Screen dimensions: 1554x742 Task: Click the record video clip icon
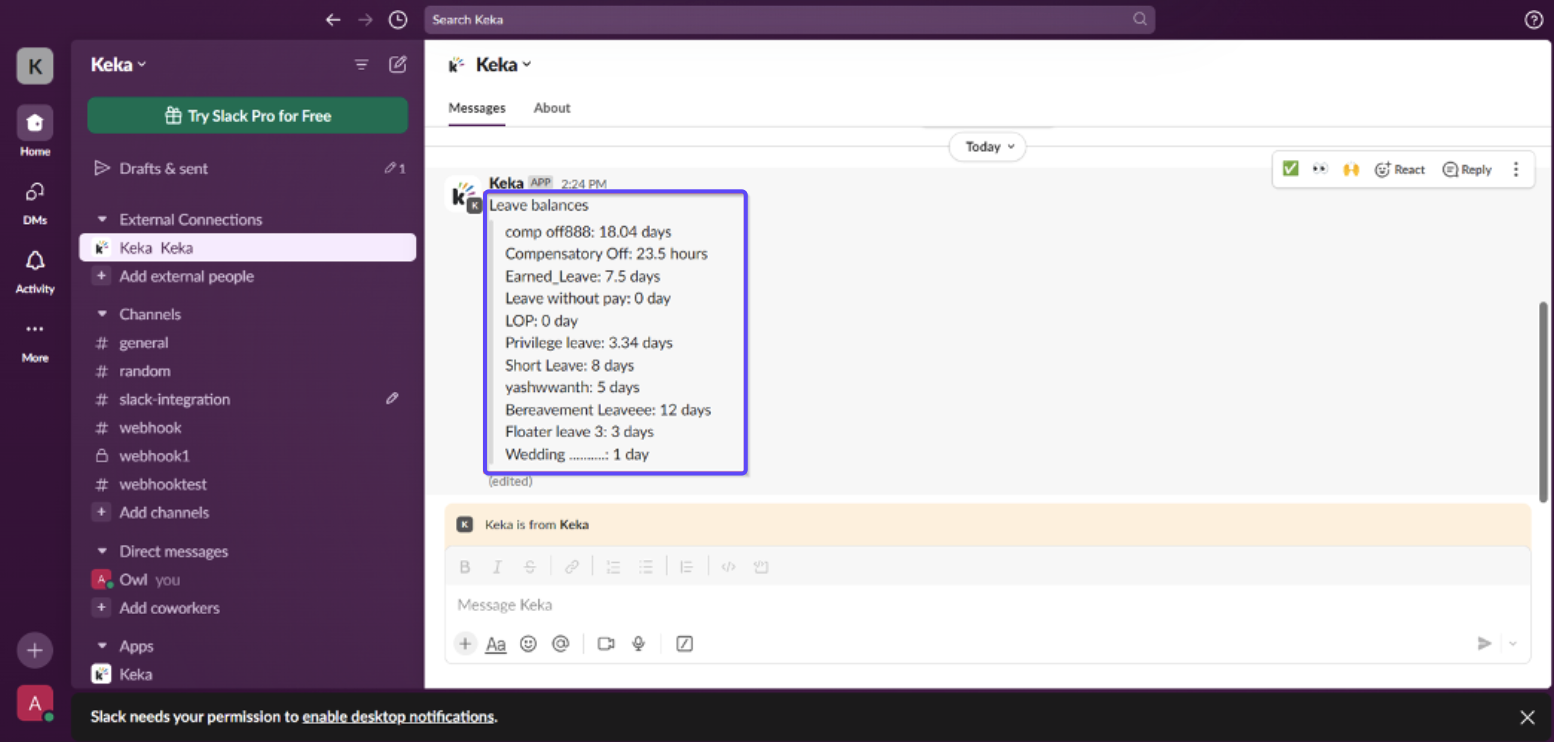tap(606, 644)
